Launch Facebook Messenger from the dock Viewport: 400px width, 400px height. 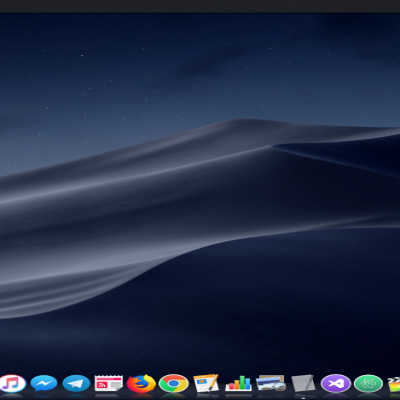pyautogui.click(x=44, y=384)
